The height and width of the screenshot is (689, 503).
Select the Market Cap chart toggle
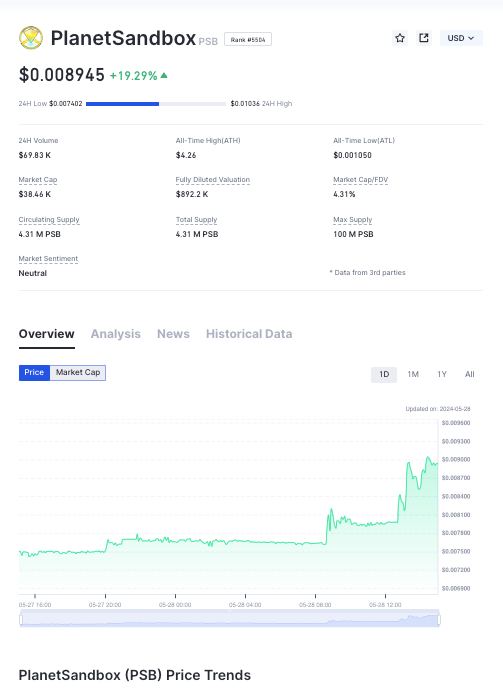[78, 373]
